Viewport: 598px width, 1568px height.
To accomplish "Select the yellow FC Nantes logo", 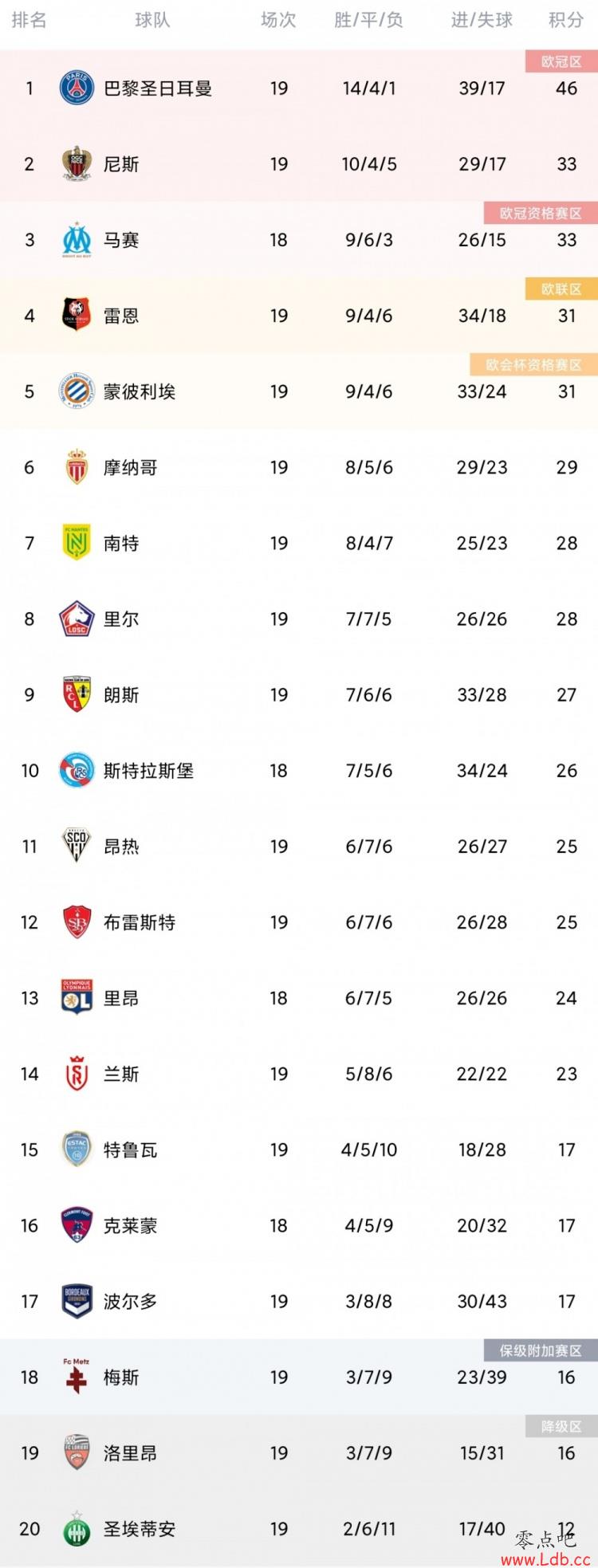I will point(77,543).
